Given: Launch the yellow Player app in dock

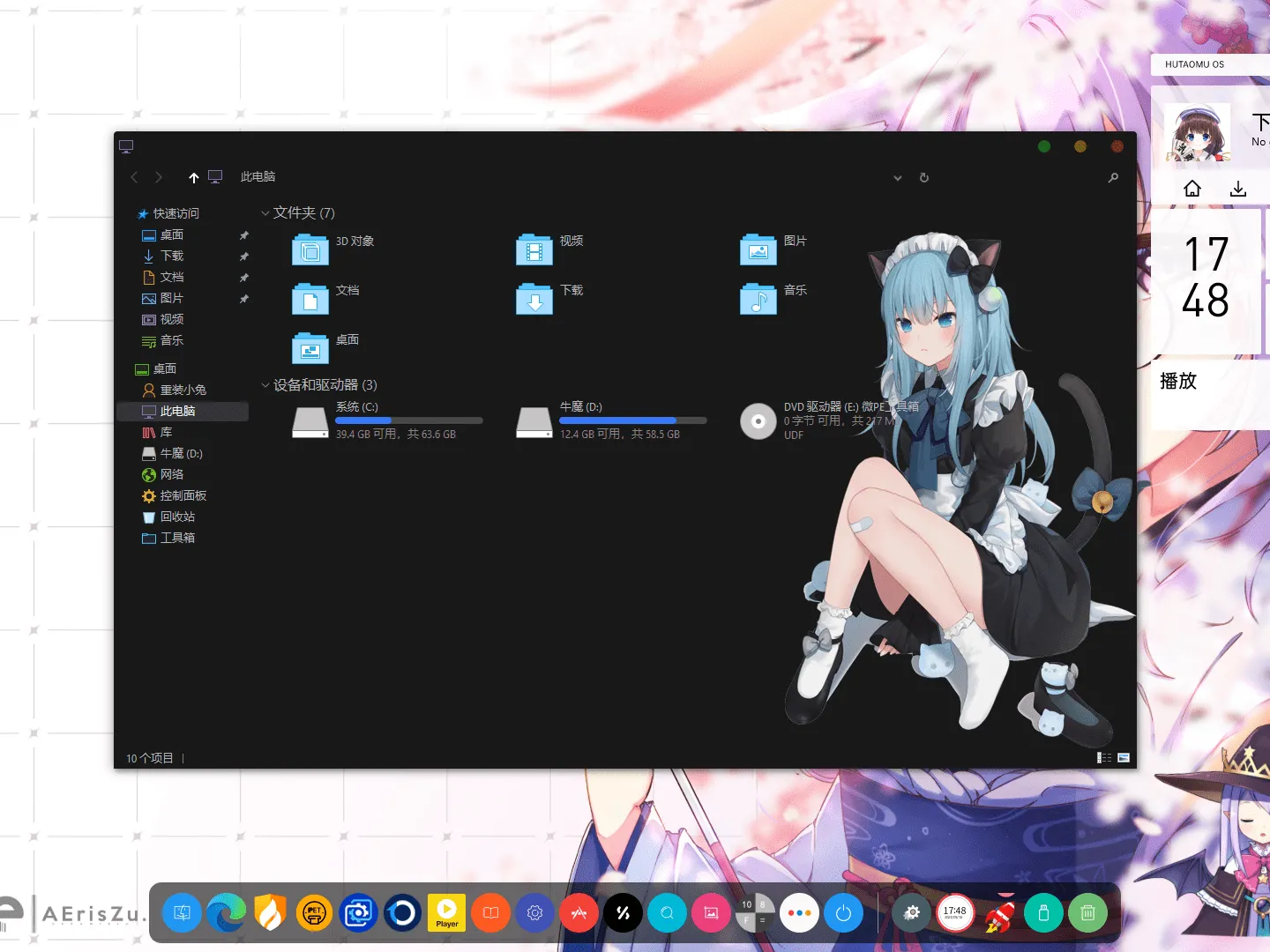Looking at the screenshot, I should 446,913.
